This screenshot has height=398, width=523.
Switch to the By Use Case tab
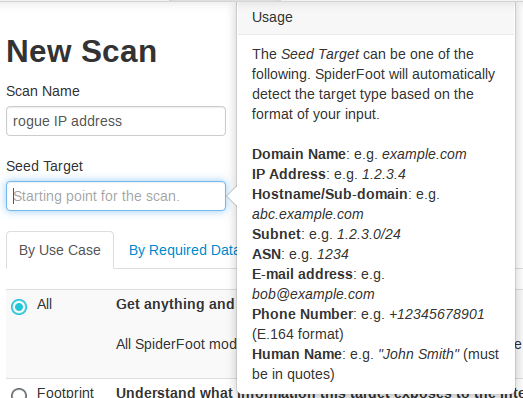coord(60,250)
